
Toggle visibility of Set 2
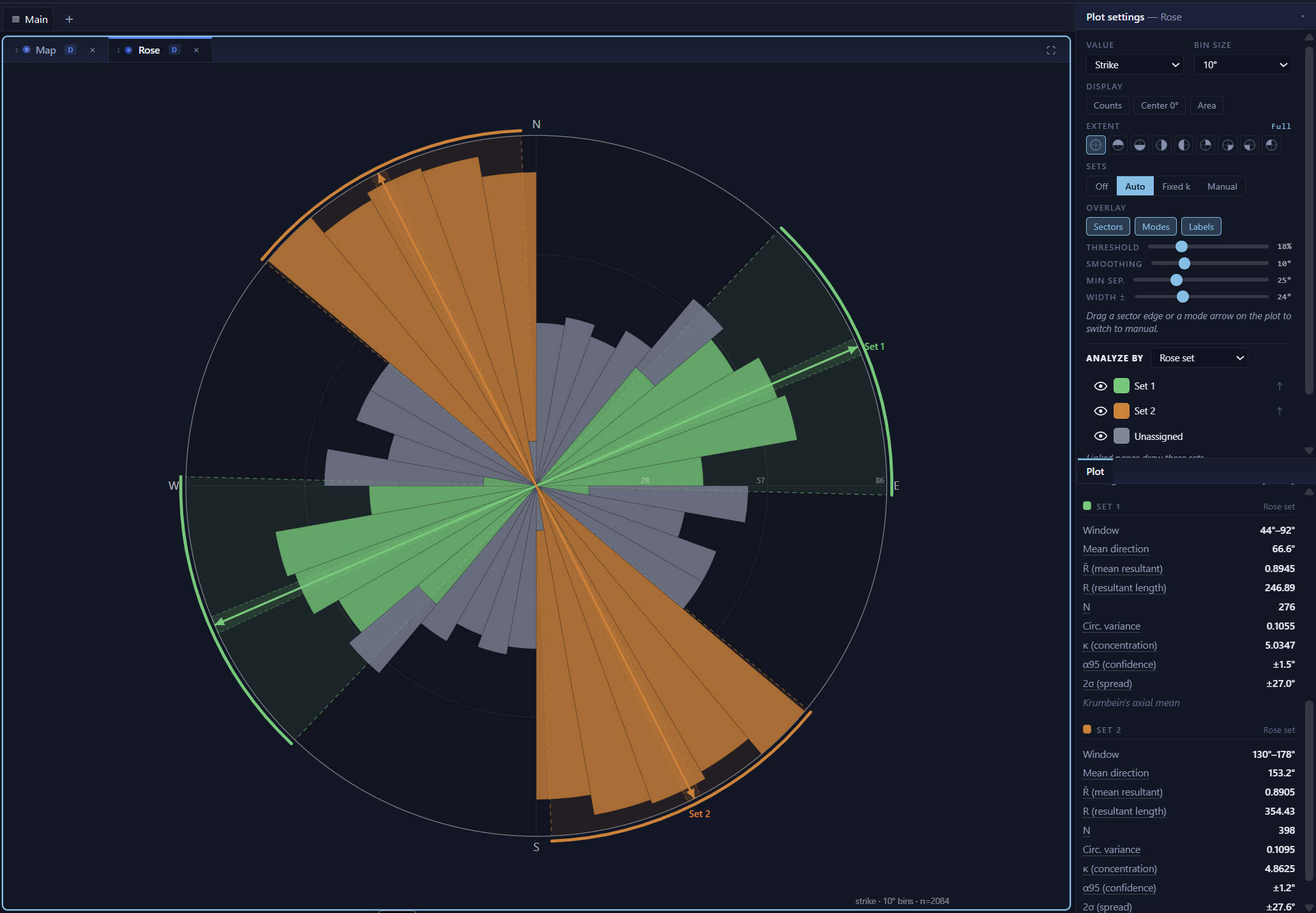point(1100,411)
